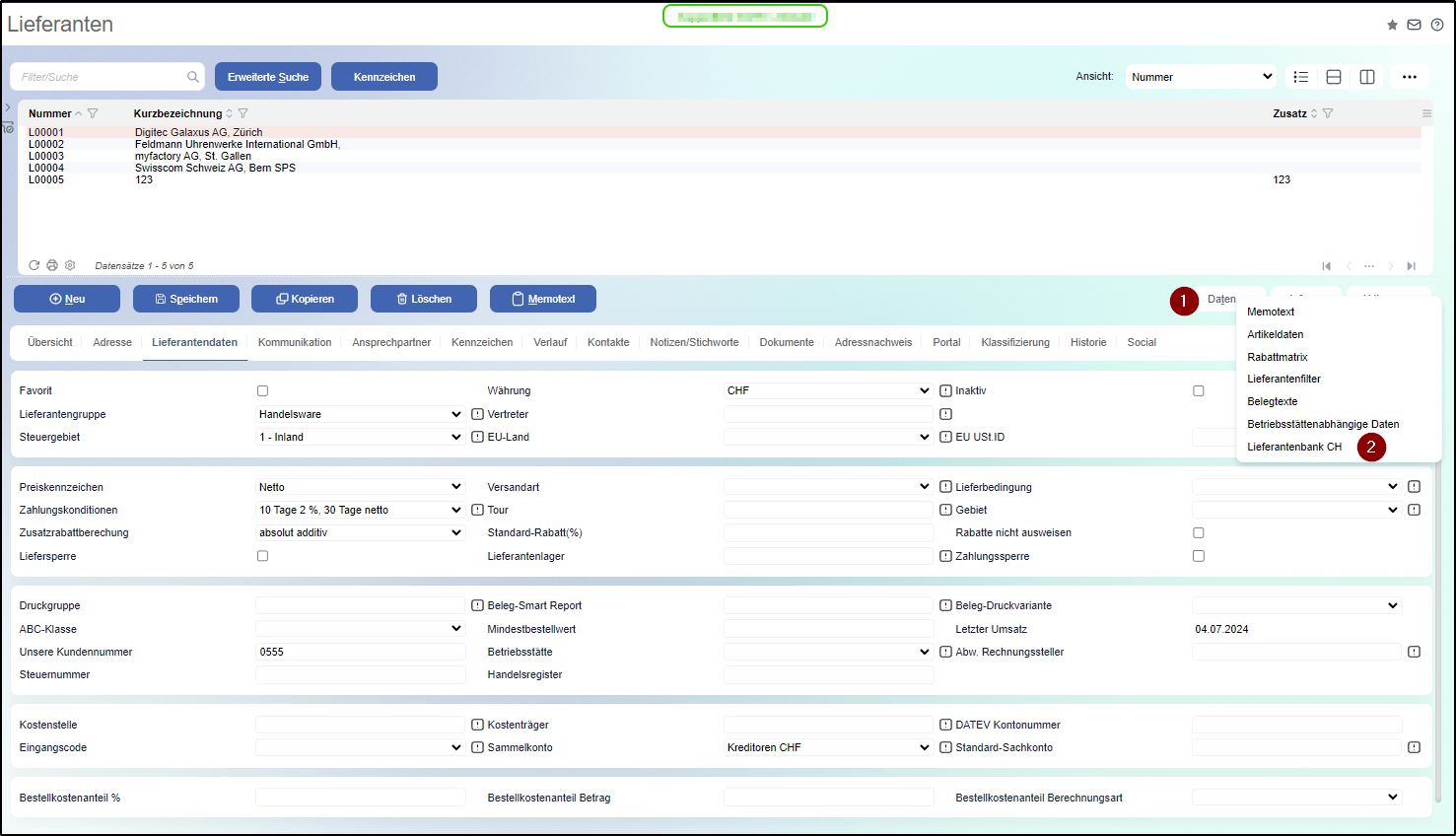
Task: Open the Ansicht dropdown showing Nummer
Action: click(x=1201, y=77)
